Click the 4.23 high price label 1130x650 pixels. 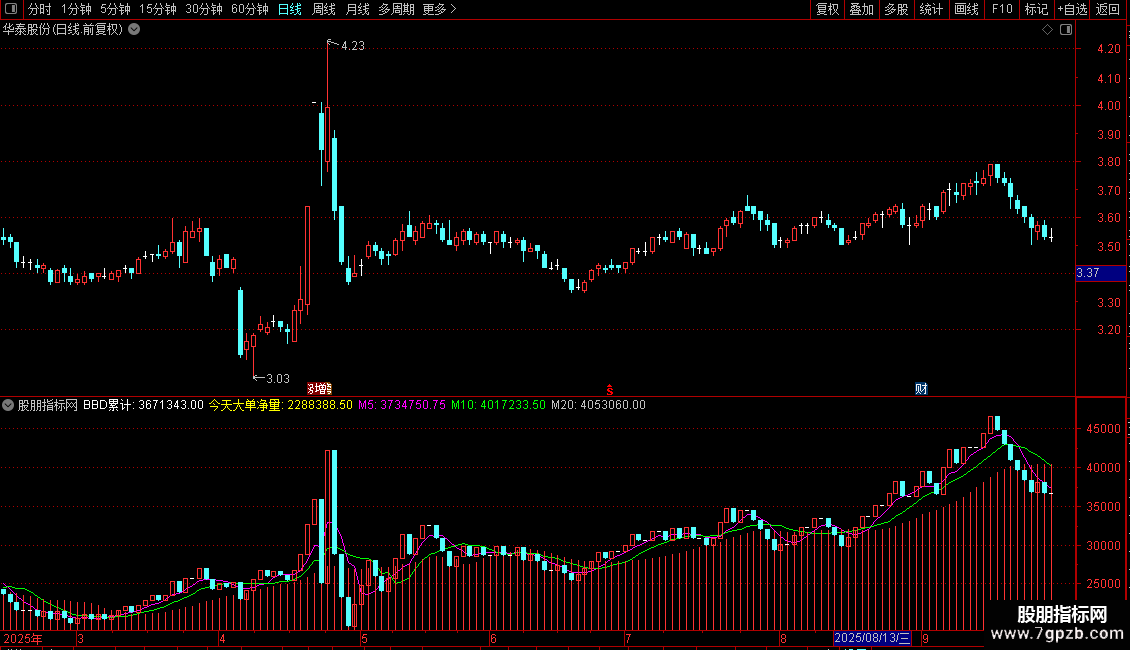coord(352,45)
